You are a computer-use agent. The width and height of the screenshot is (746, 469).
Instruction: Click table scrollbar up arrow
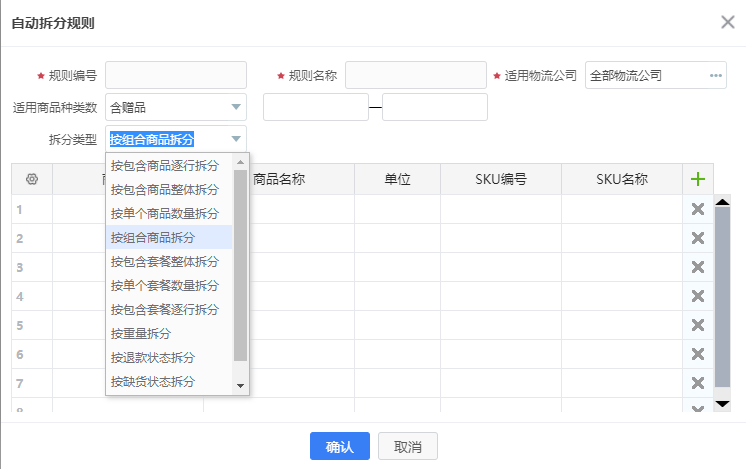click(x=722, y=202)
